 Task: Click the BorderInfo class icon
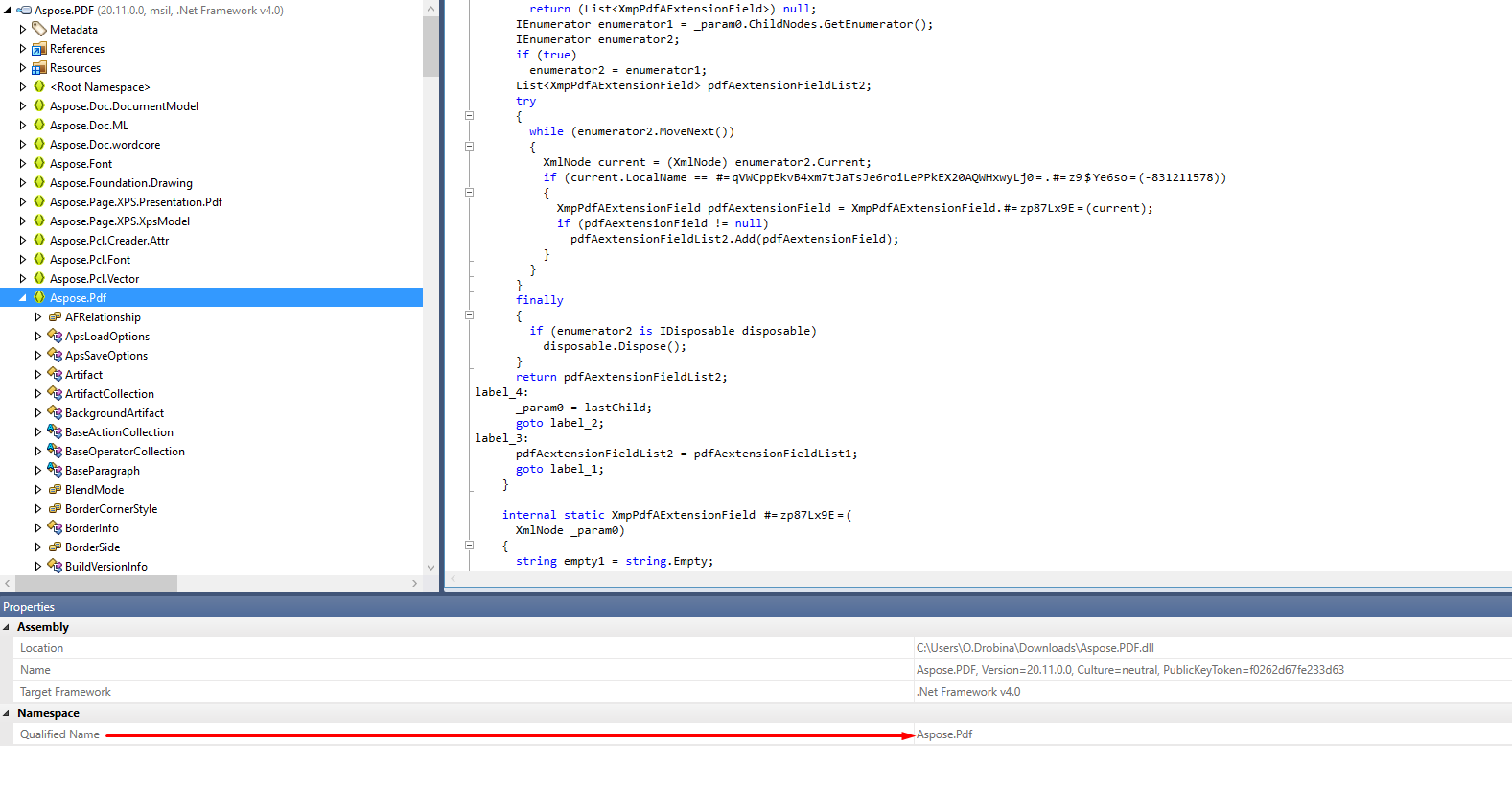tap(55, 527)
